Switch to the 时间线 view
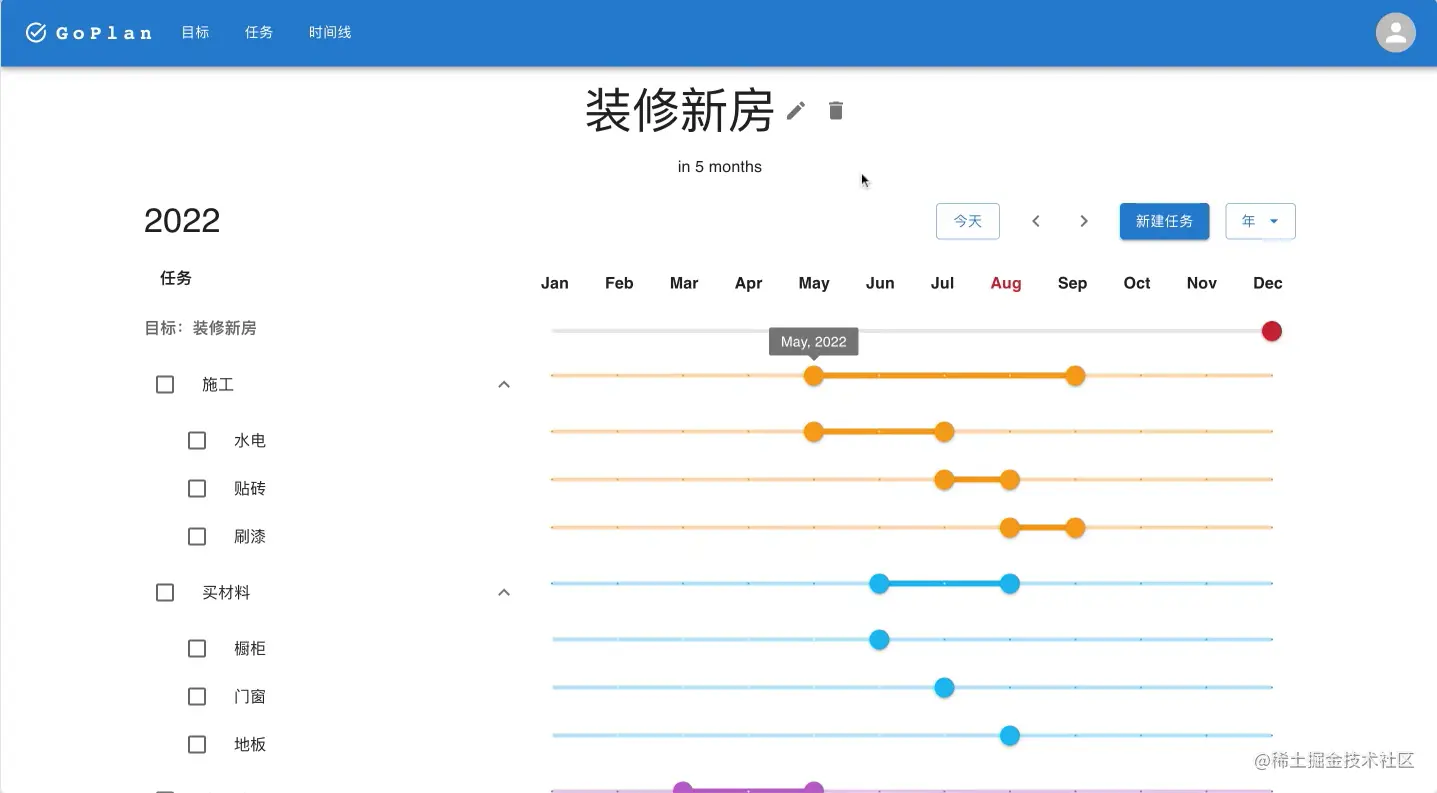Image resolution: width=1437 pixels, height=793 pixels. pos(329,32)
